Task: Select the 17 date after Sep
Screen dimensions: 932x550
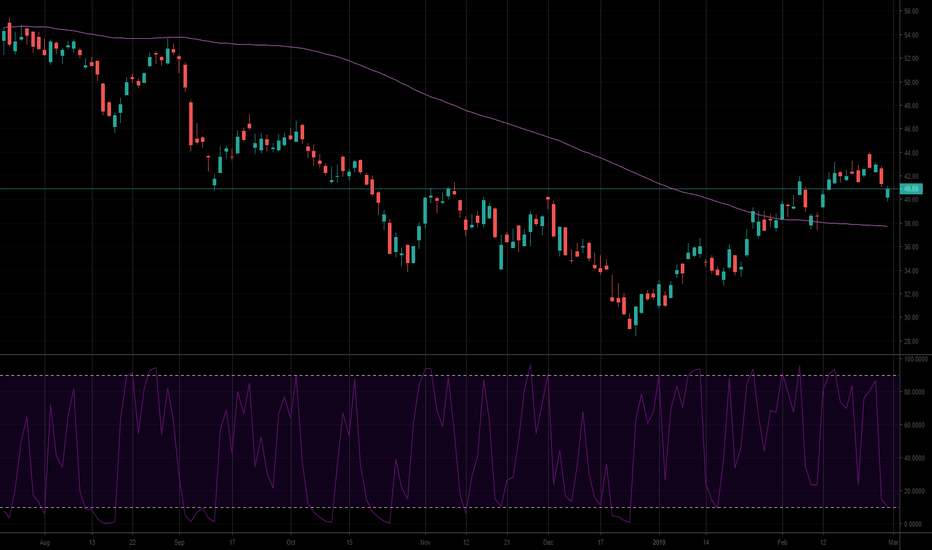Action: tap(232, 542)
